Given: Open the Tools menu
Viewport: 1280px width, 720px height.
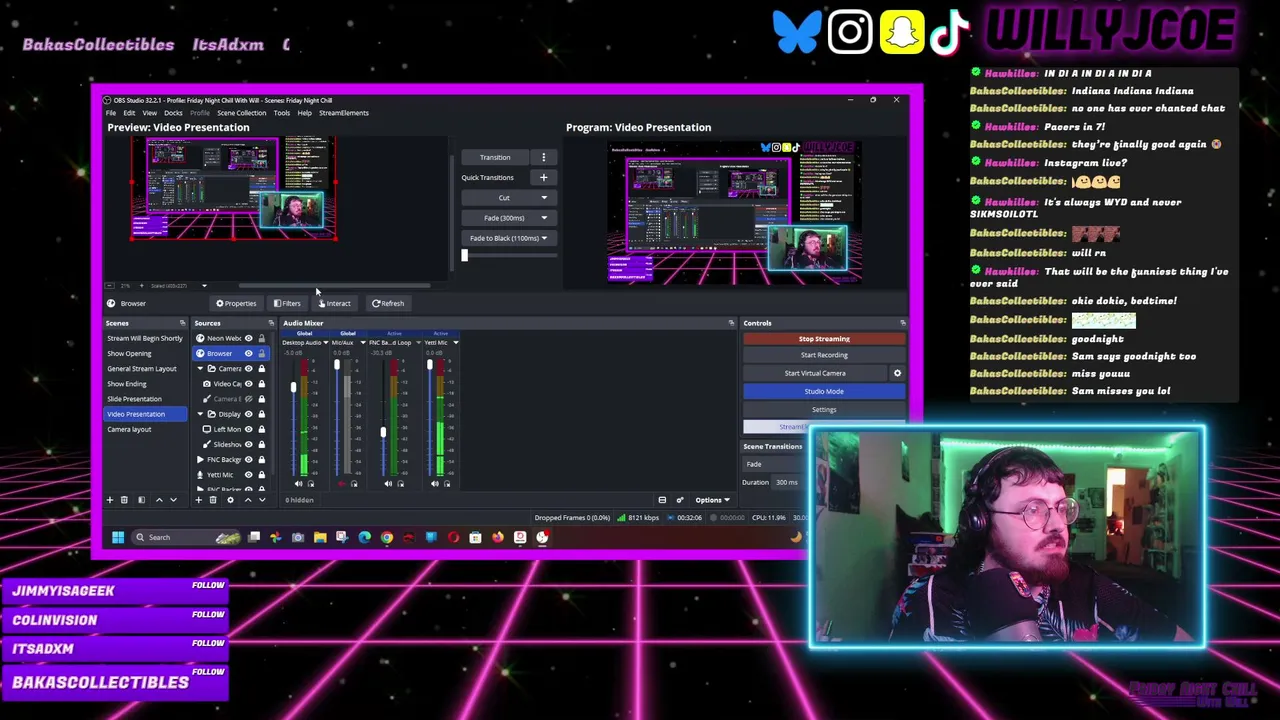Looking at the screenshot, I should [282, 113].
